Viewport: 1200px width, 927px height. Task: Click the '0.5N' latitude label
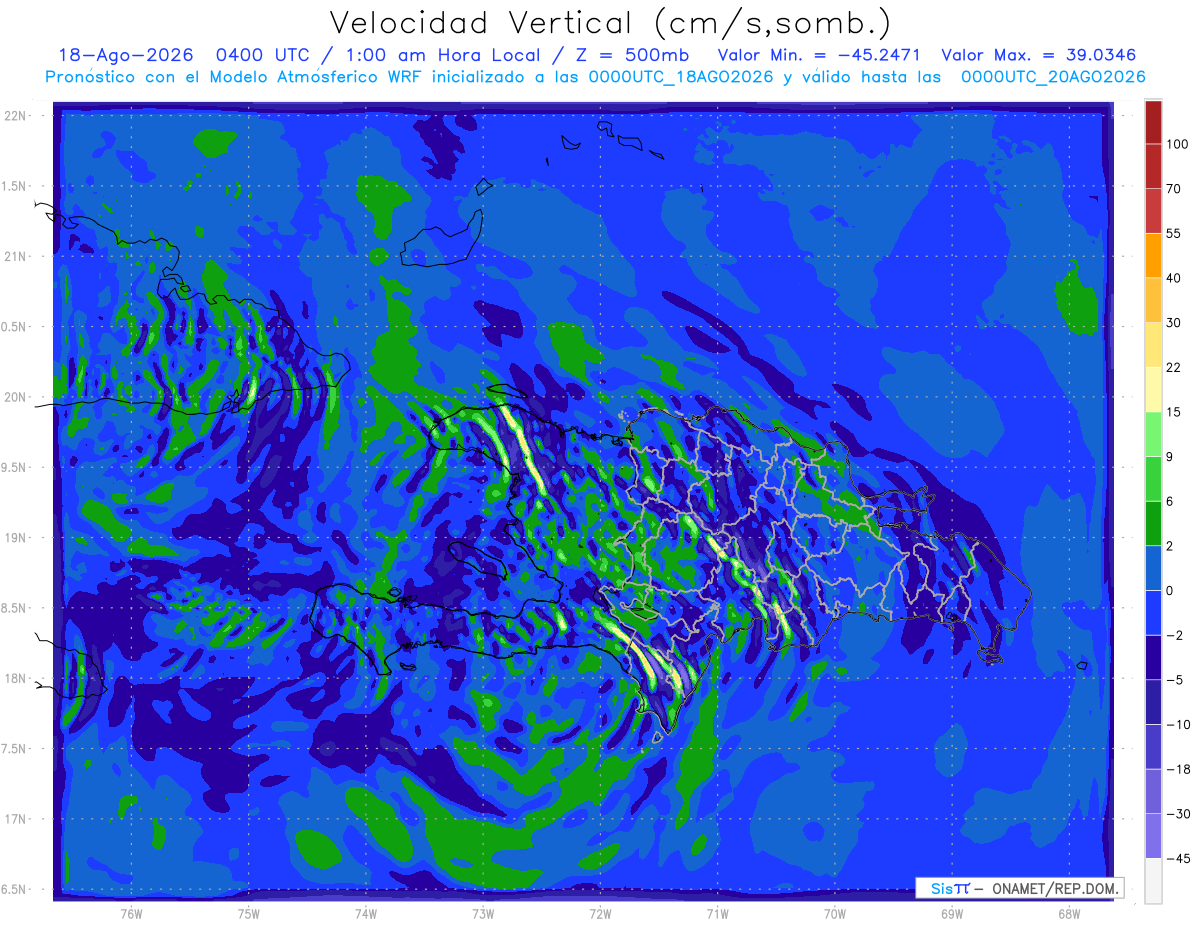pos(14,327)
